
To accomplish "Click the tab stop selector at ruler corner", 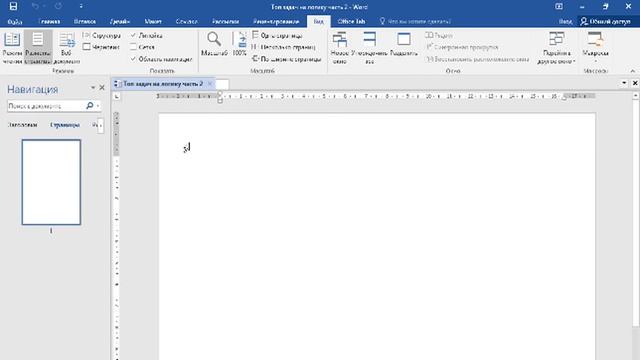I will pyautogui.click(x=117, y=96).
